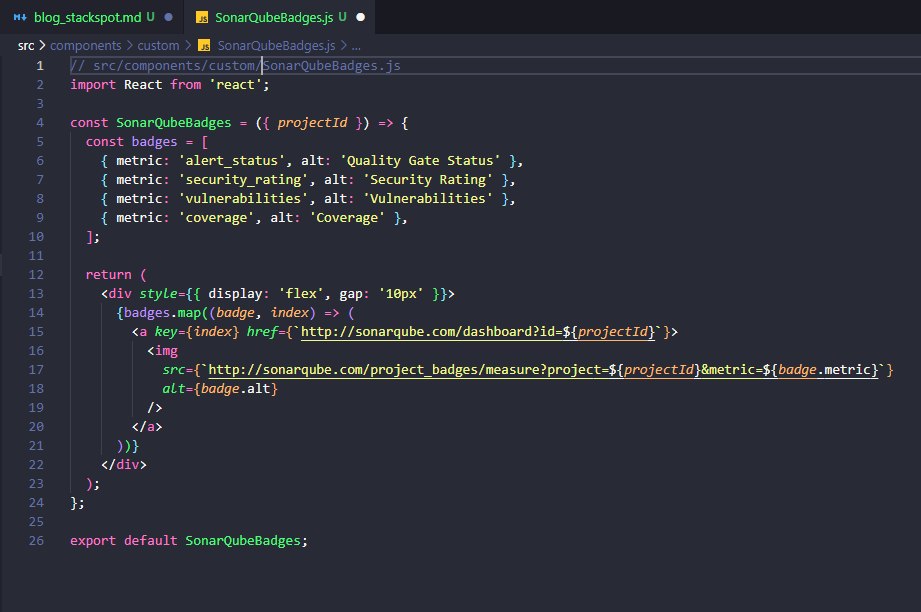Click the 'return' keyword on line 12
The image size is (921, 612).
click(109, 274)
